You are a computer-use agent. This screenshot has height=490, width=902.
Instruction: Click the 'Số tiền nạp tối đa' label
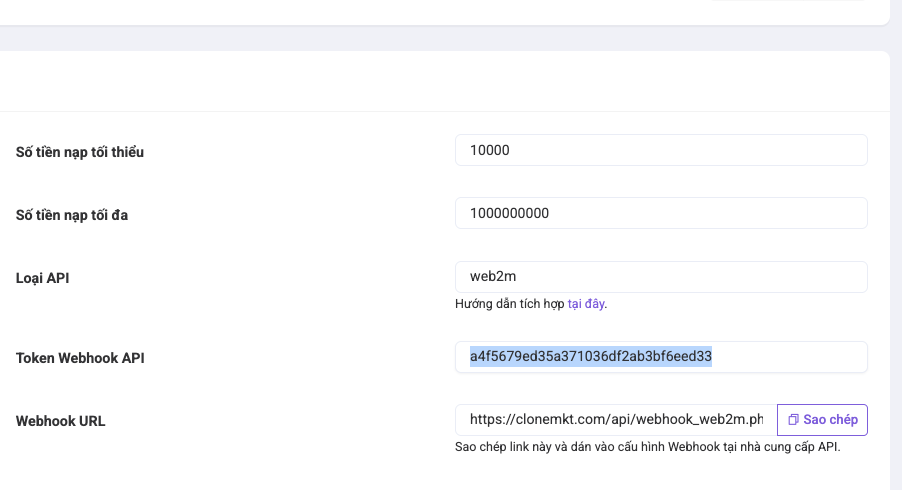click(72, 215)
